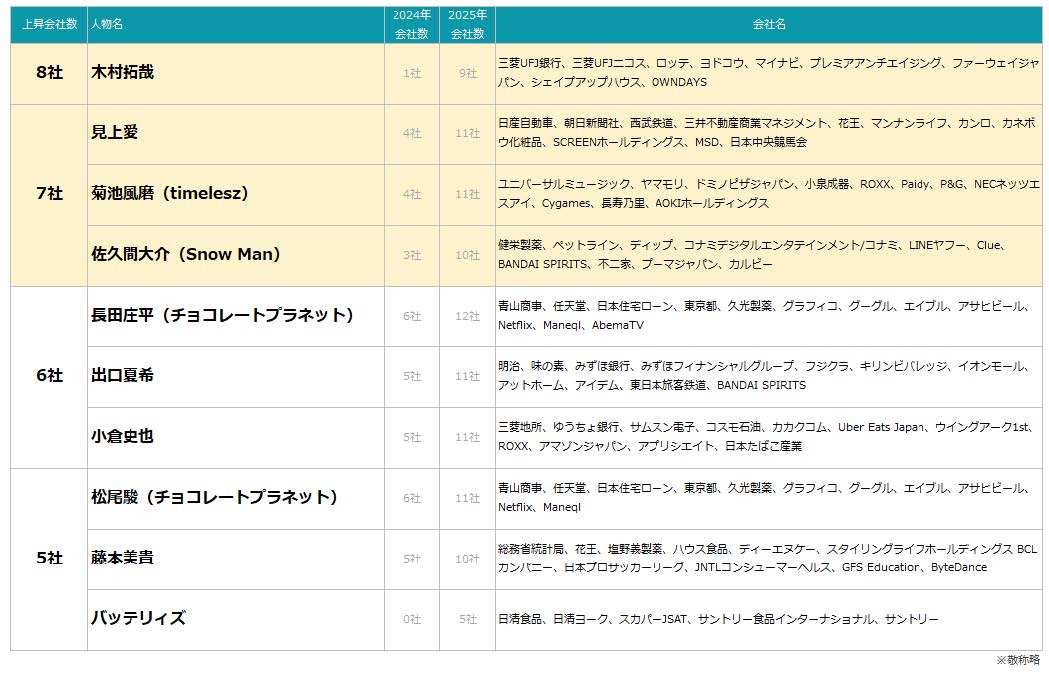Select the name 見上愛
The width and height of the screenshot is (1049, 675).
(115, 133)
